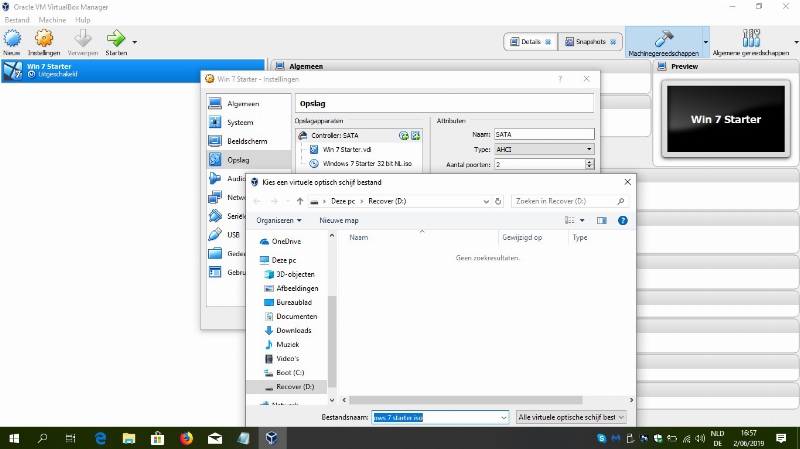The image size is (800, 449).
Task: Click the Nieuw machine toolbar icon
Action: (12, 39)
